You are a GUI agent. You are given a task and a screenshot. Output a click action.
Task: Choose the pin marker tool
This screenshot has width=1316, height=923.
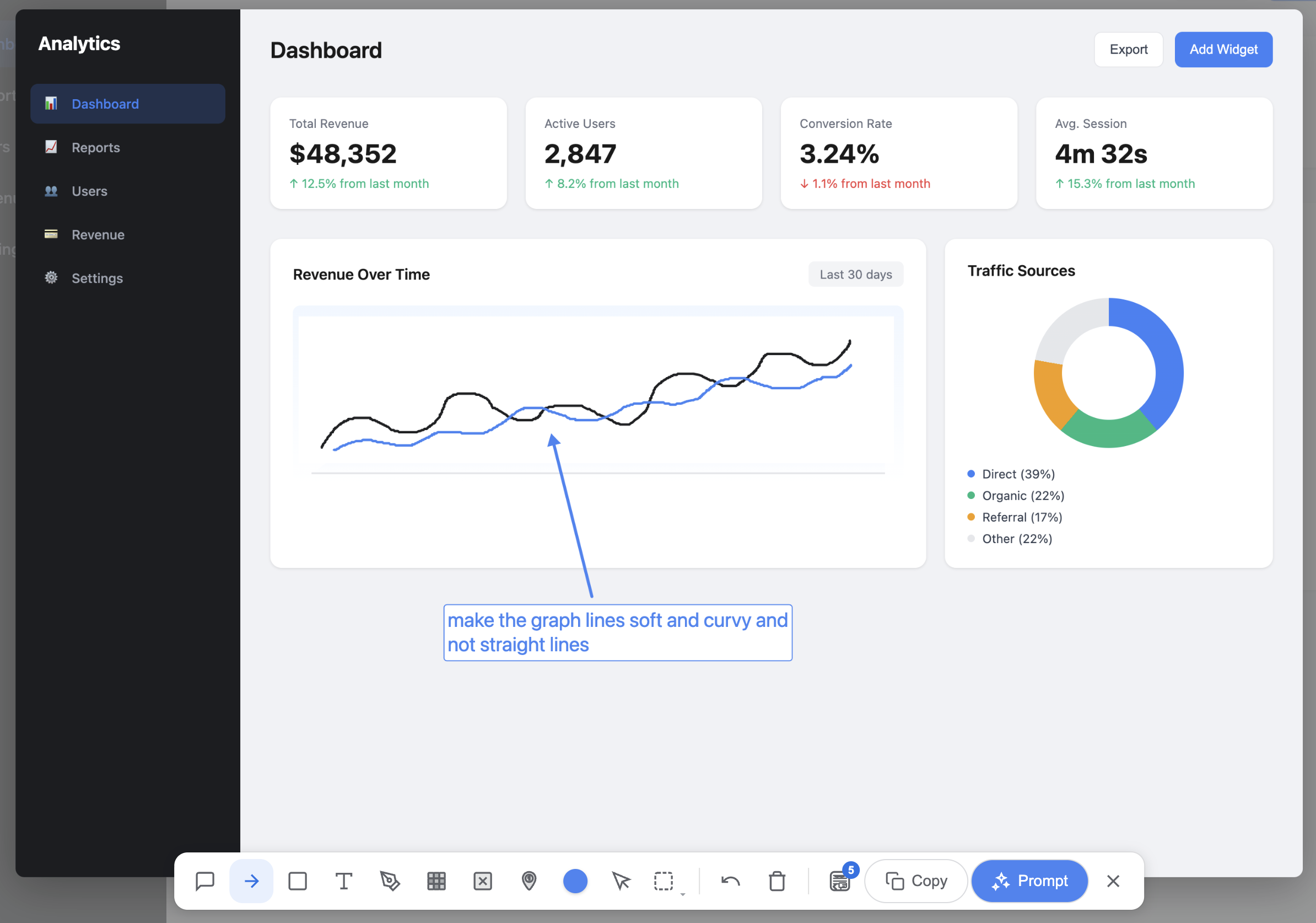529,881
